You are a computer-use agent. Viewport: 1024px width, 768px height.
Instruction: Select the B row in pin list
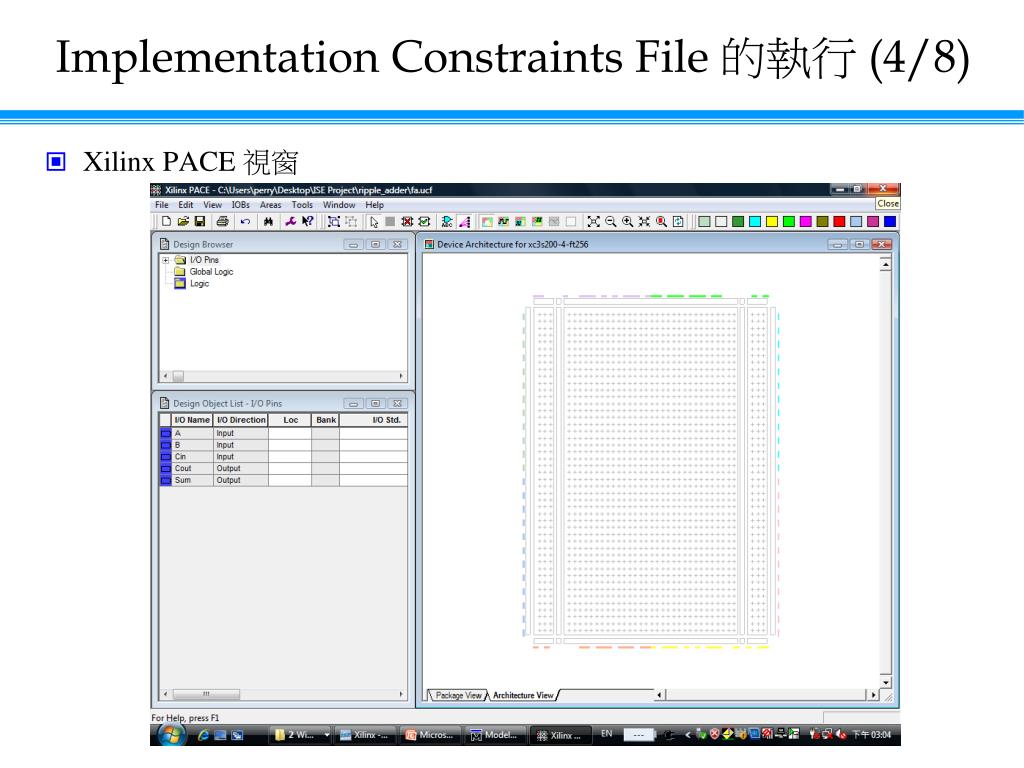tap(283, 445)
